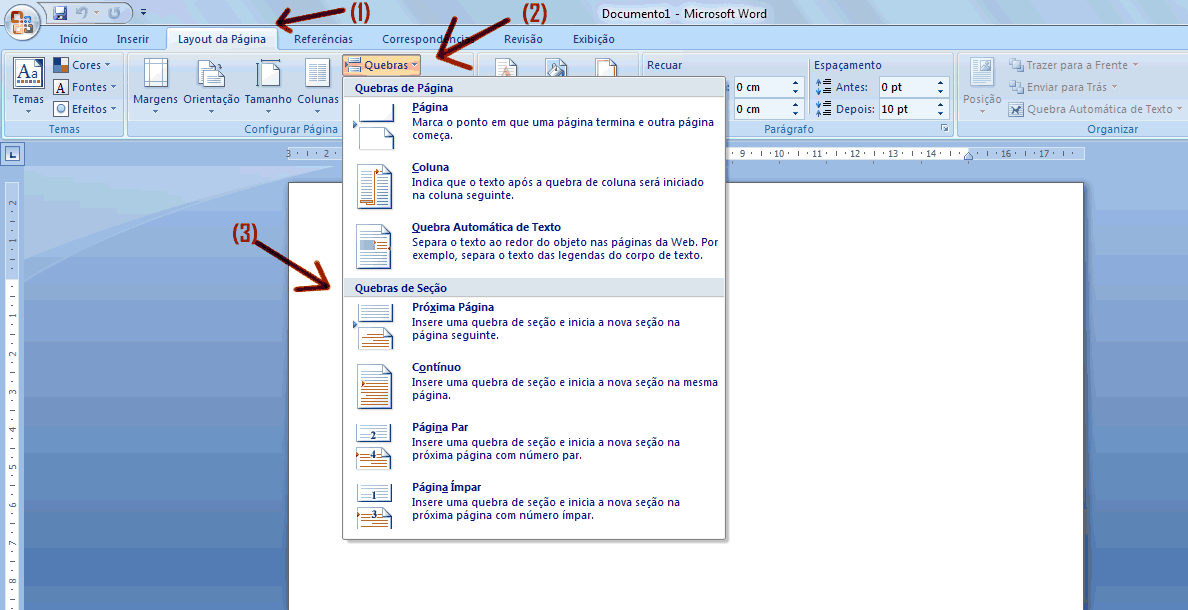The height and width of the screenshot is (610, 1188).
Task: Open the Tamanho paper size options
Action: click(x=268, y=86)
